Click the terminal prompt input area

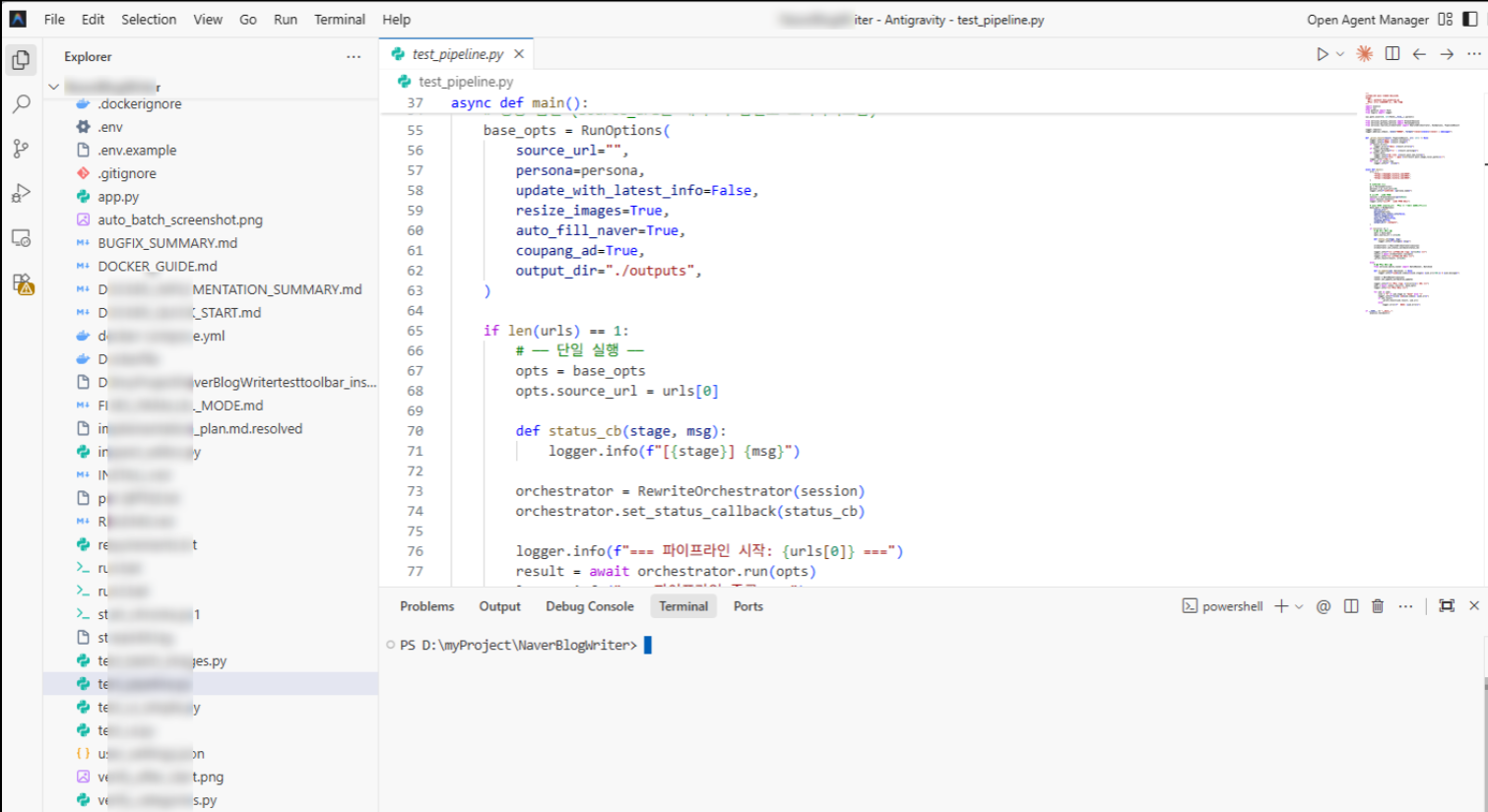point(648,645)
